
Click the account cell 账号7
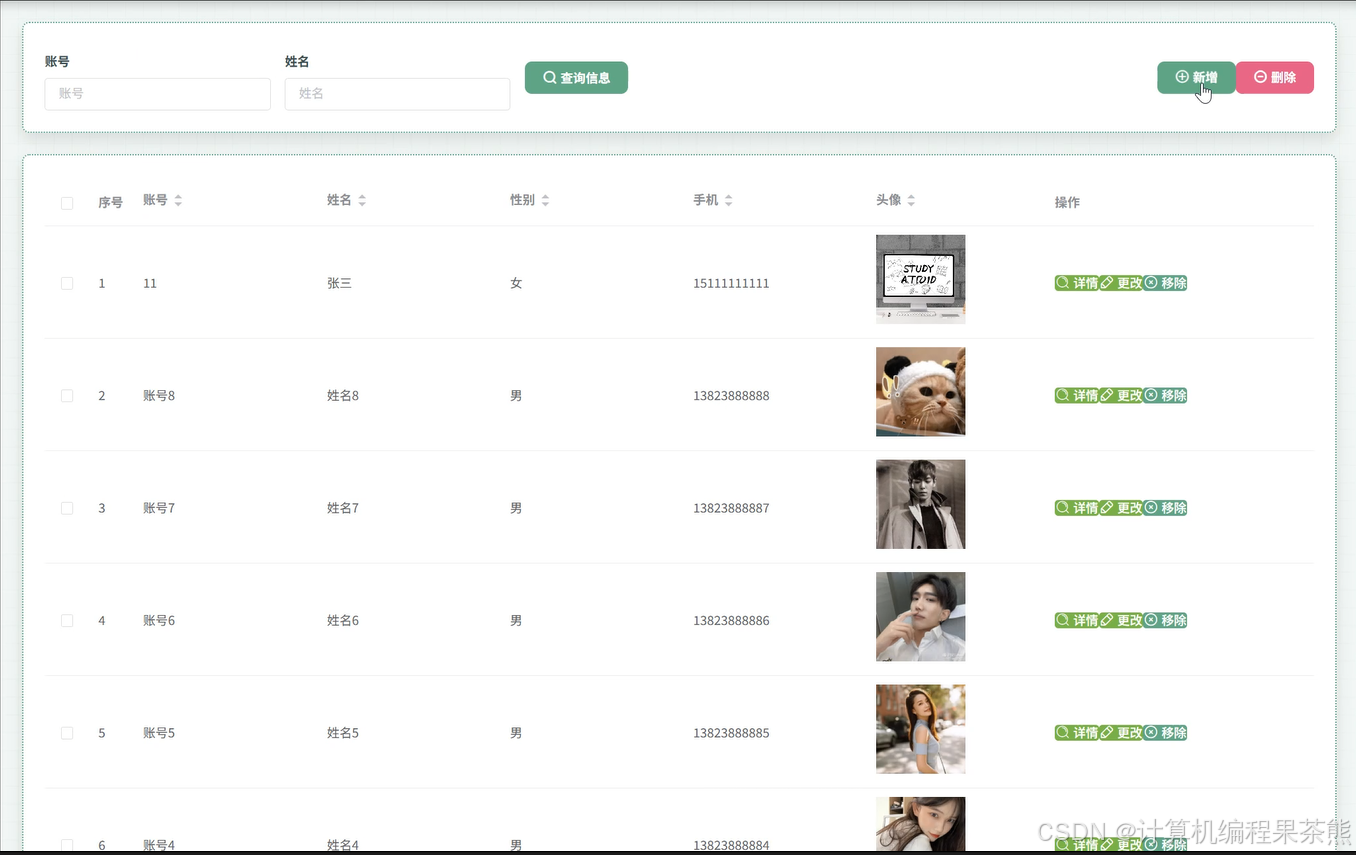(x=159, y=509)
